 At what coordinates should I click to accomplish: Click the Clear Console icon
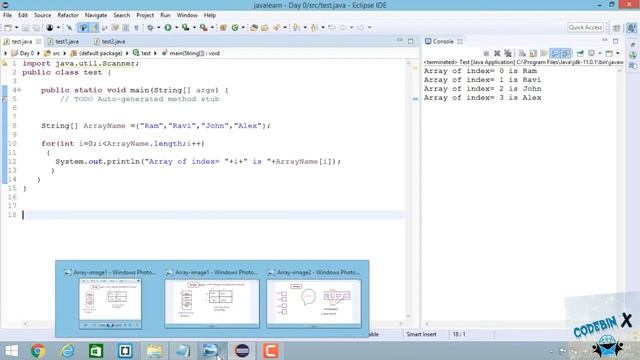point(522,53)
